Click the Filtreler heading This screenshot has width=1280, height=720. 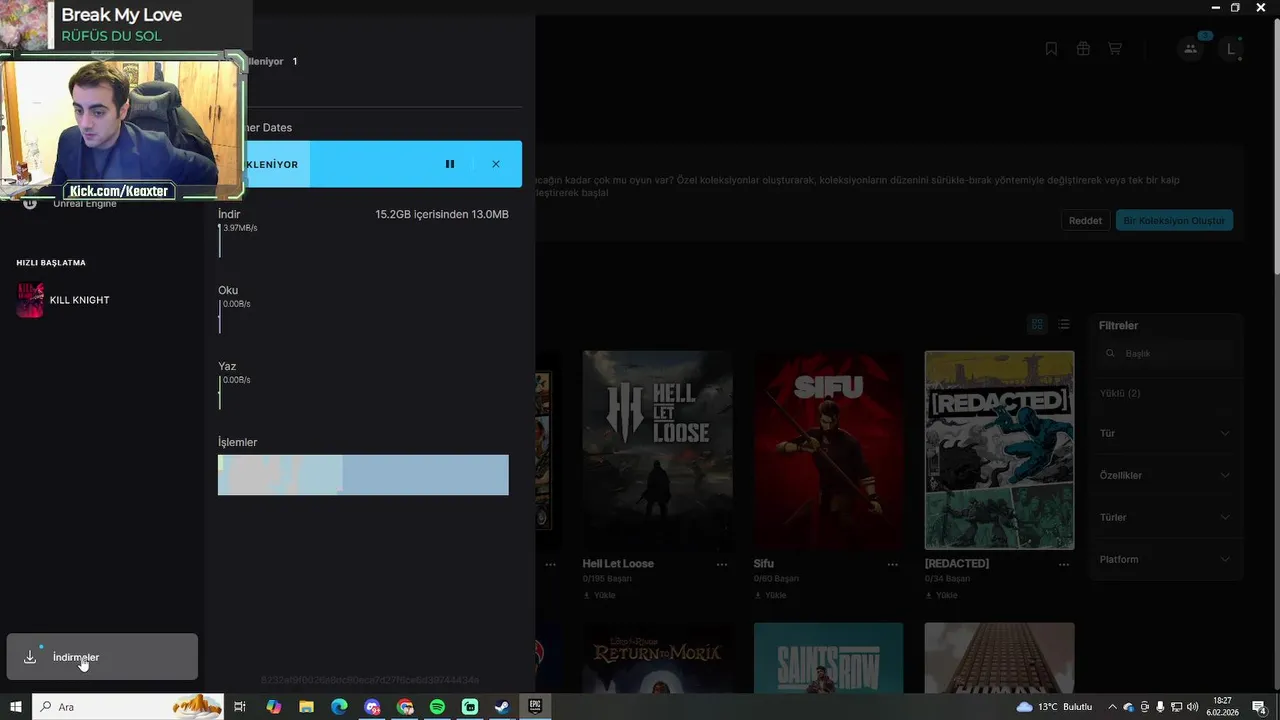pos(1118,326)
